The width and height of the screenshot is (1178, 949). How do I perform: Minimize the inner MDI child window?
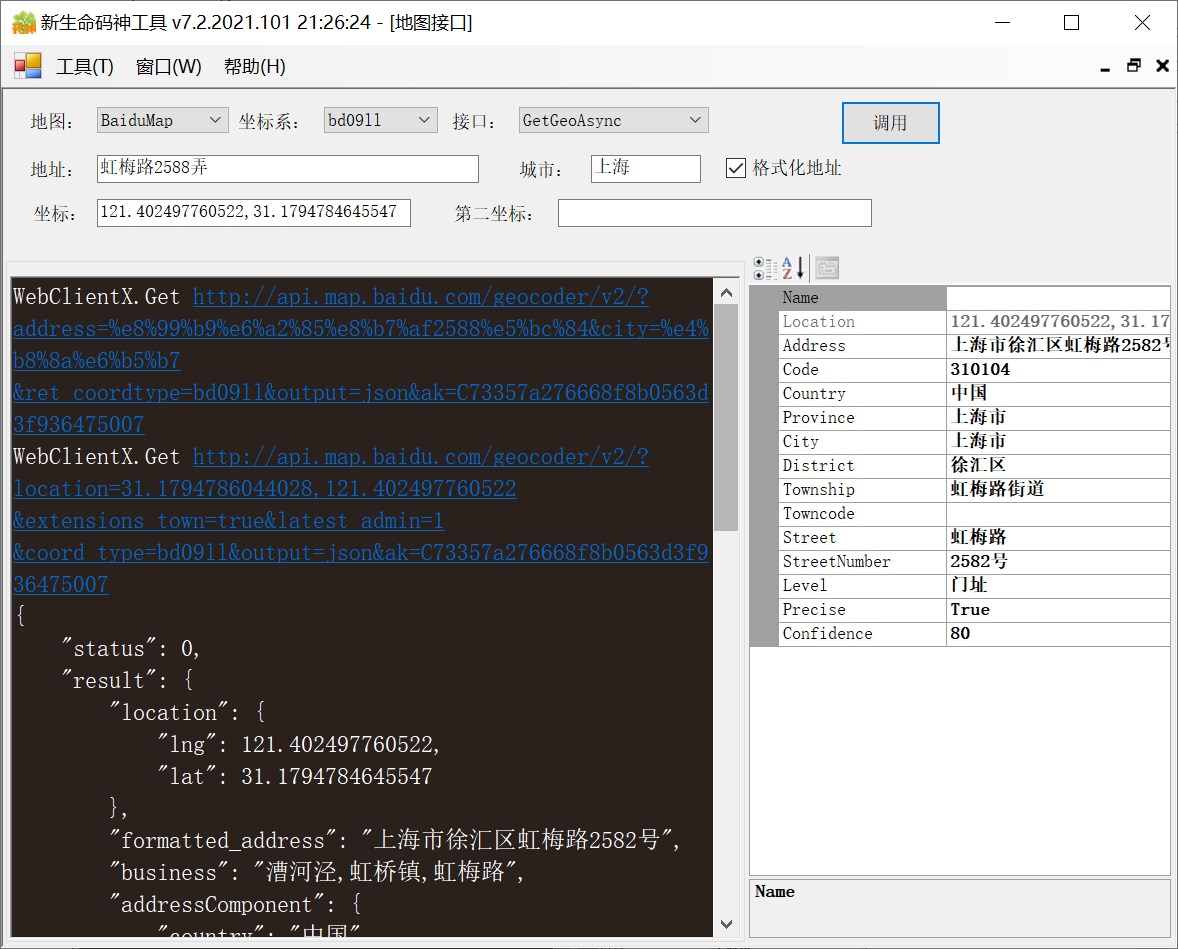[1105, 68]
